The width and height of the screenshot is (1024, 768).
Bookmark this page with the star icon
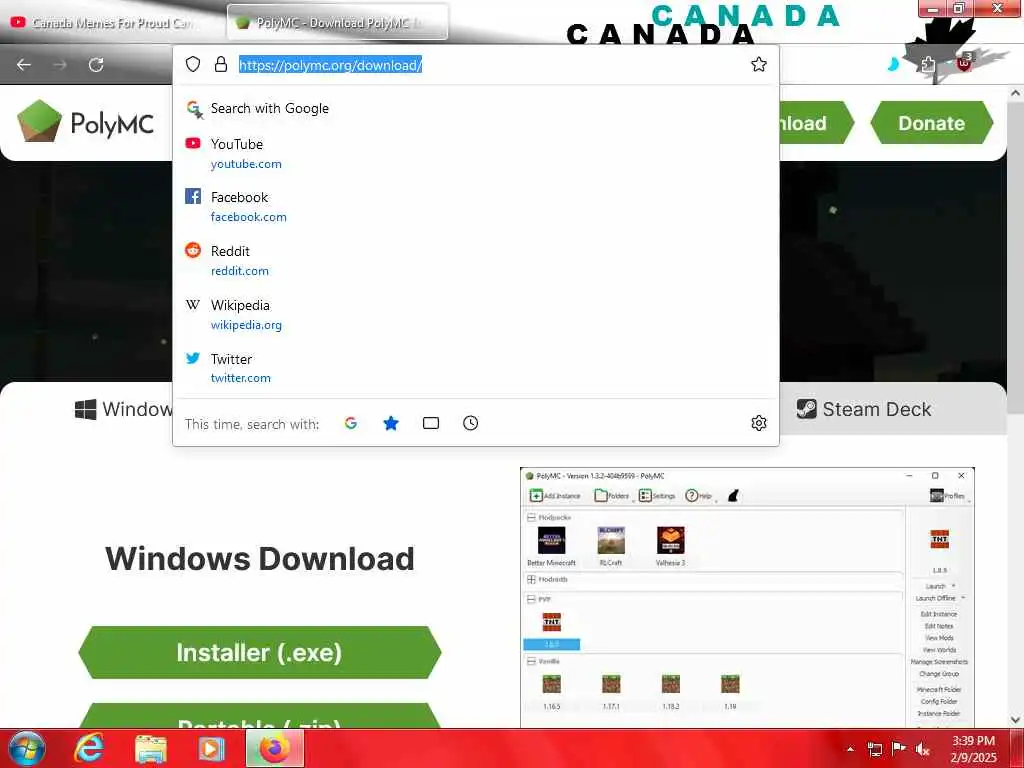click(x=758, y=64)
